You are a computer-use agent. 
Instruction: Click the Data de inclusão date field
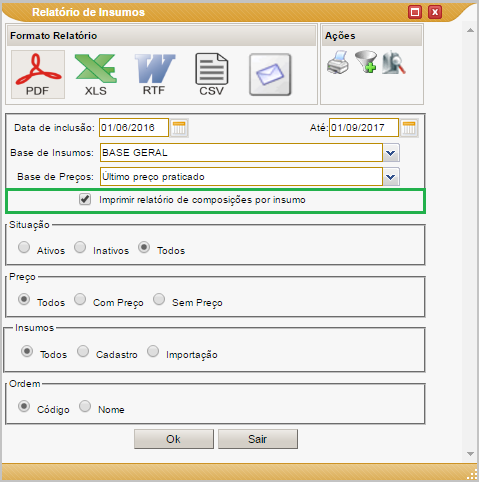pos(134,128)
